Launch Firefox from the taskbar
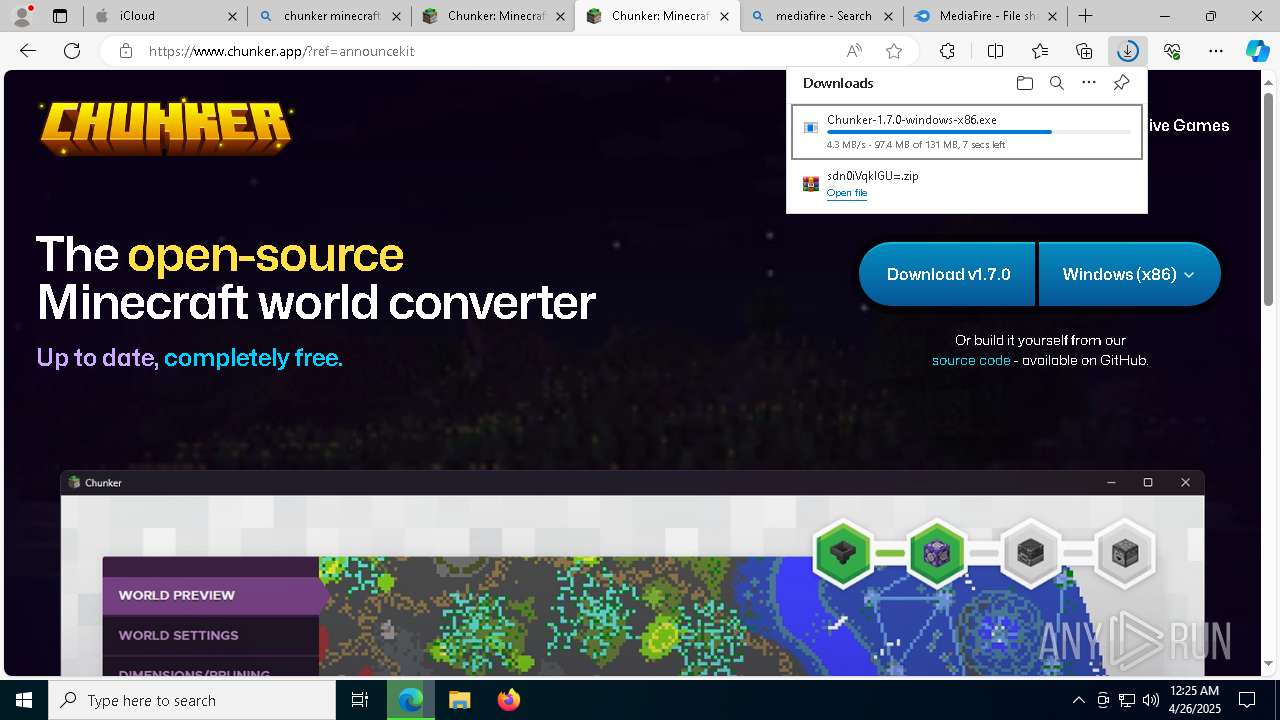The image size is (1280, 720). 508,700
